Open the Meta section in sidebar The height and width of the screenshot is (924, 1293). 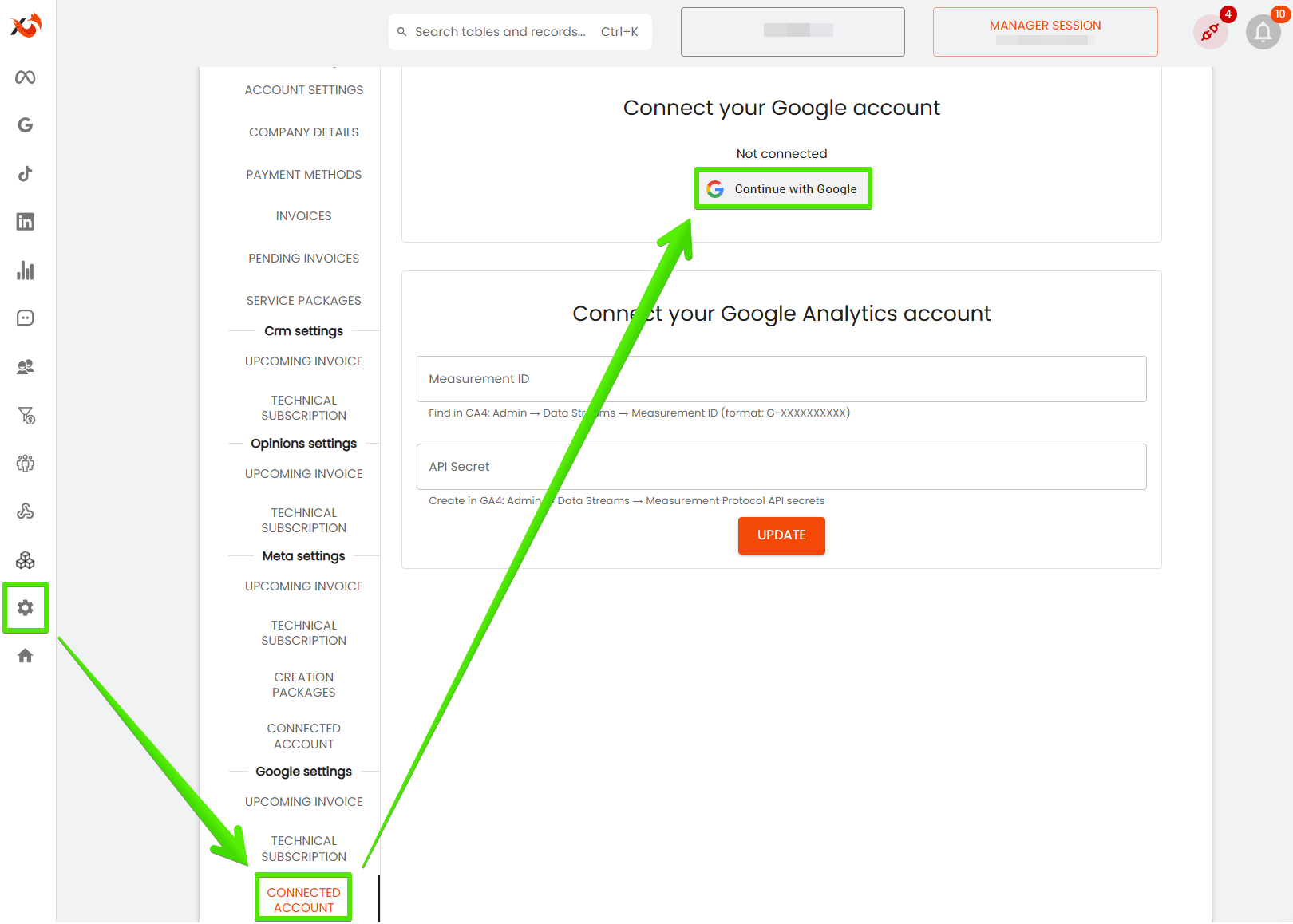(x=26, y=77)
